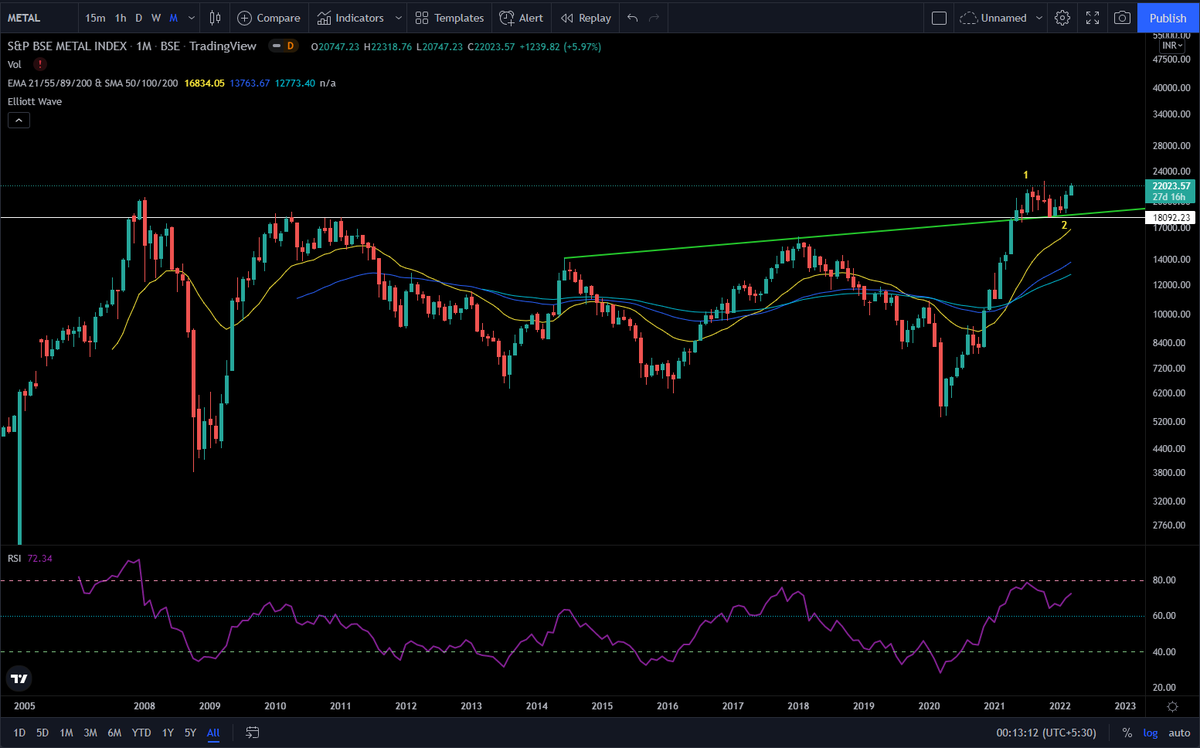Undo the last chart action

coord(632,18)
